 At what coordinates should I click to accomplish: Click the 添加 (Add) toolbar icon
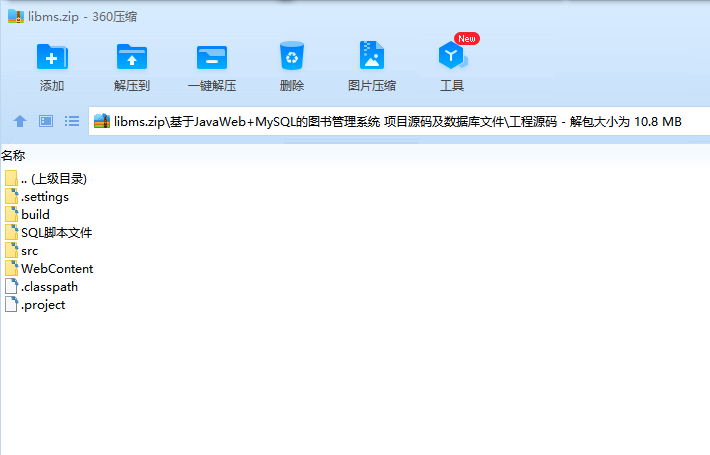tap(52, 57)
